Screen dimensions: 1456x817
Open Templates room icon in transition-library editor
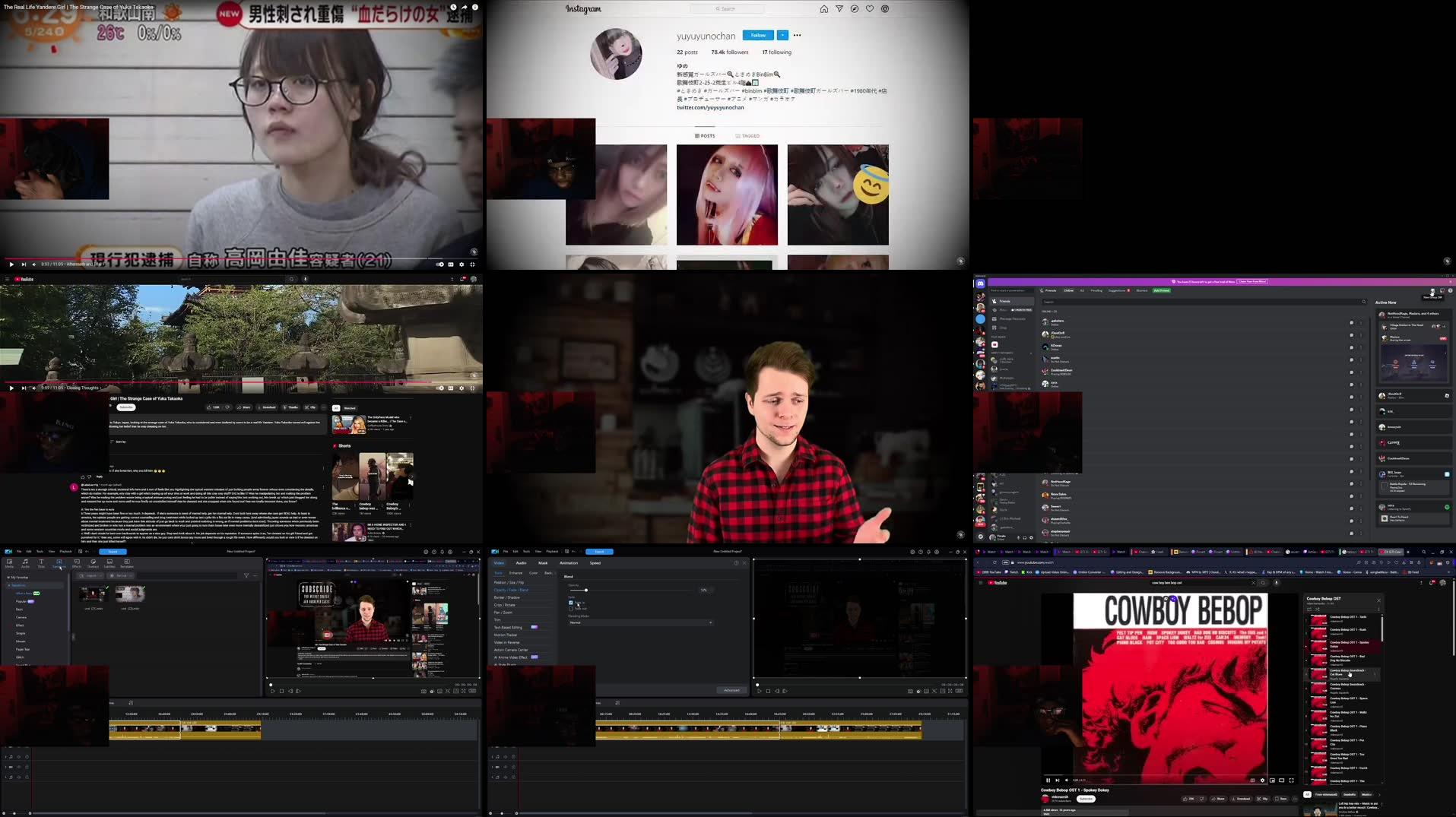[127, 563]
